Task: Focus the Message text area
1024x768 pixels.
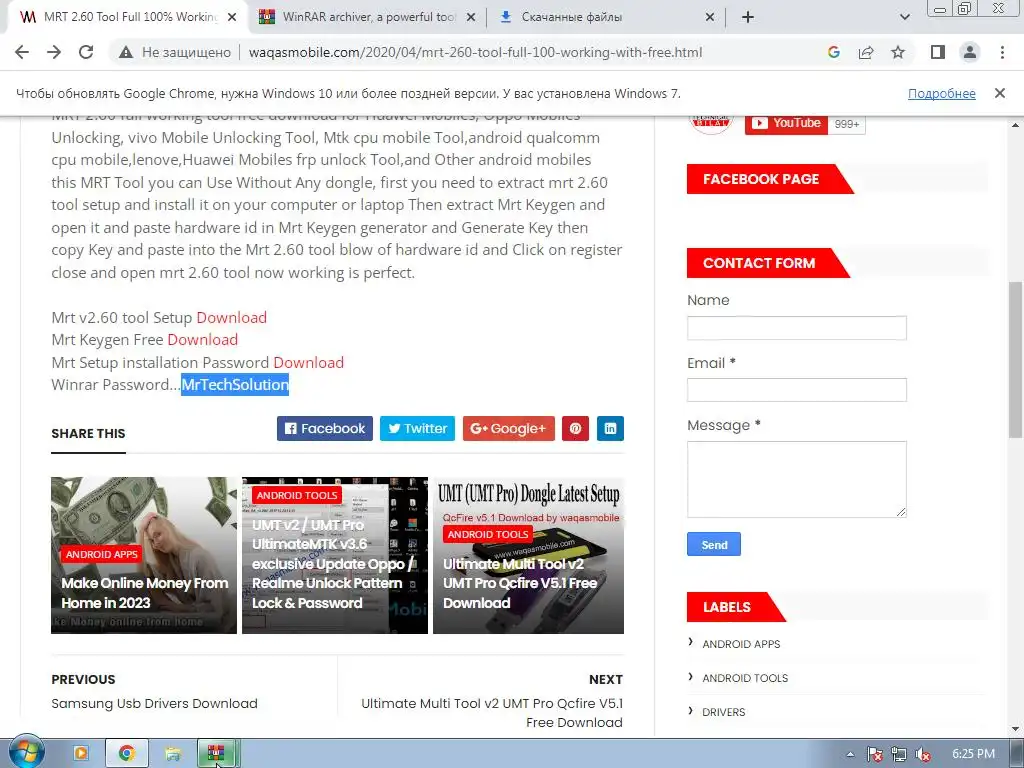Action: (797, 479)
